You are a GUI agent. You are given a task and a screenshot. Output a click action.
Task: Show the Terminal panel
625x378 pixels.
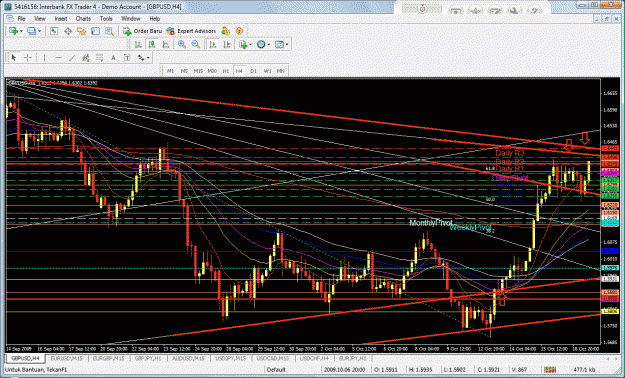pyautogui.click(x=95, y=31)
